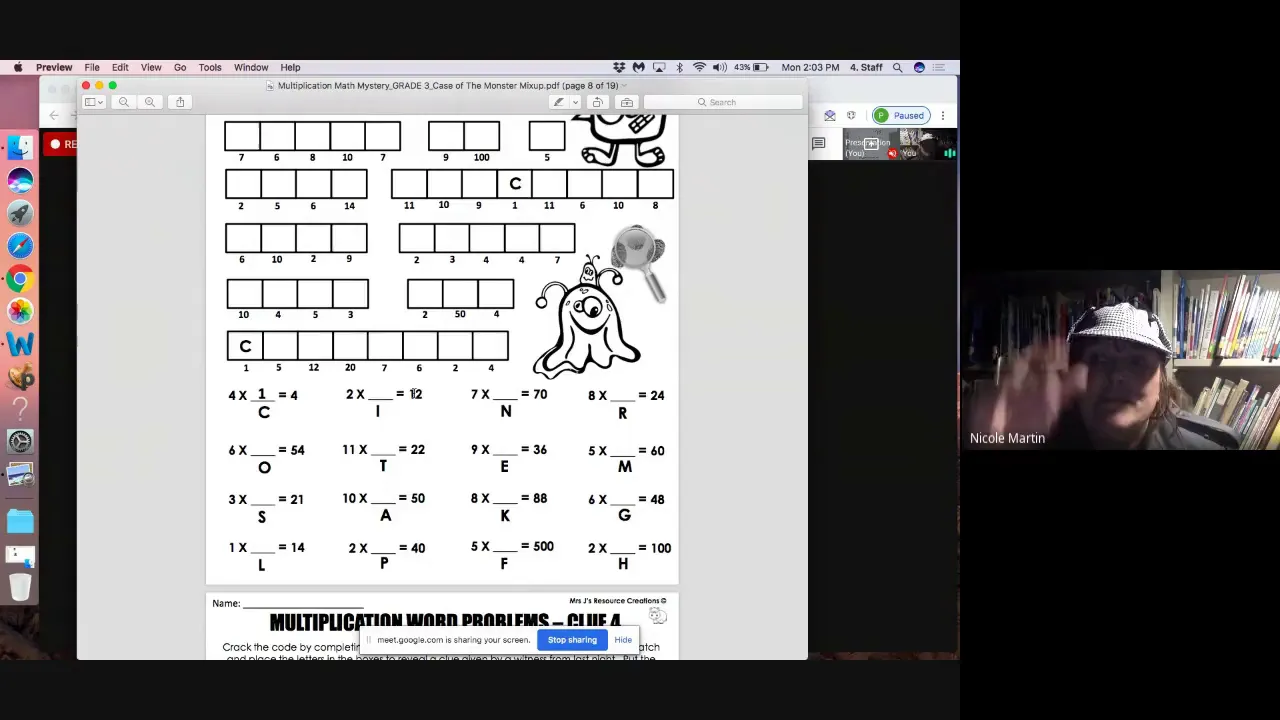Open Notification Center list icon
Image resolution: width=1280 pixels, height=720 pixels.
(x=940, y=67)
